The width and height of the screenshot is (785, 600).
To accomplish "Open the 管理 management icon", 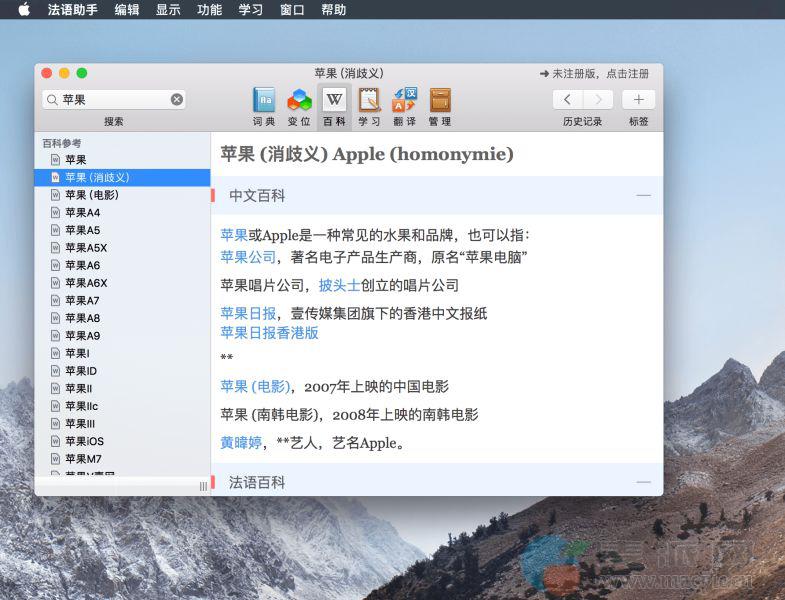I will (x=440, y=101).
